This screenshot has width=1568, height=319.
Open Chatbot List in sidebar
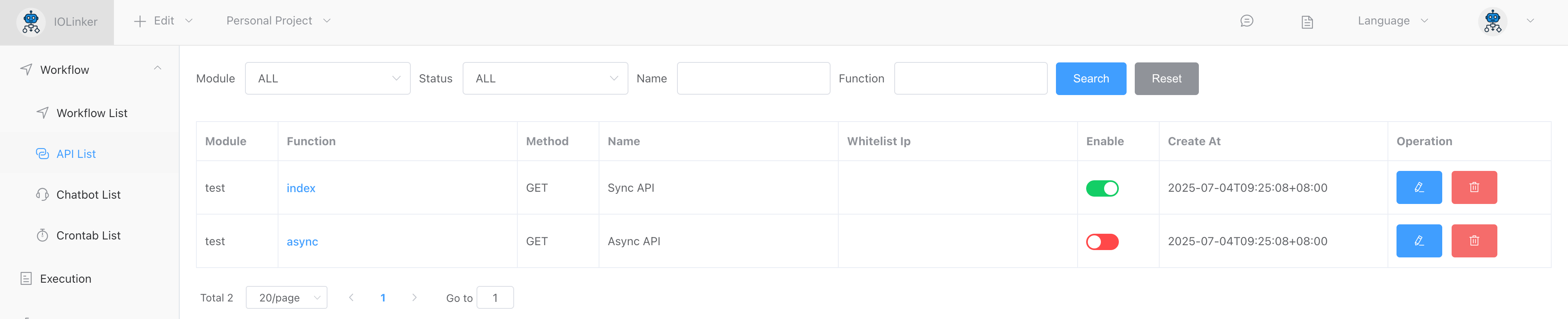coord(88,195)
